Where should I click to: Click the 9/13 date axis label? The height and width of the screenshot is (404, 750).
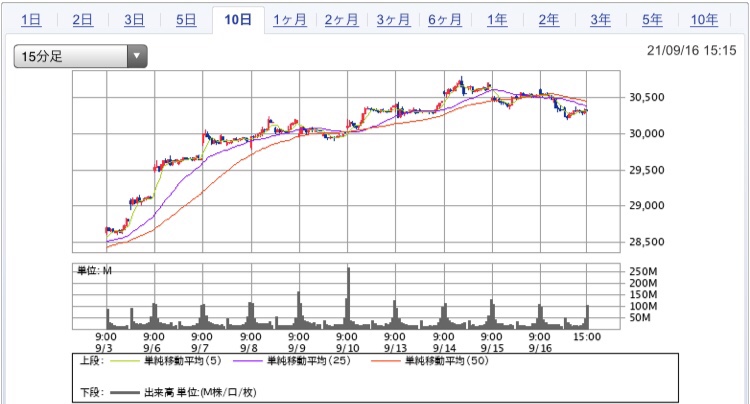pos(396,348)
